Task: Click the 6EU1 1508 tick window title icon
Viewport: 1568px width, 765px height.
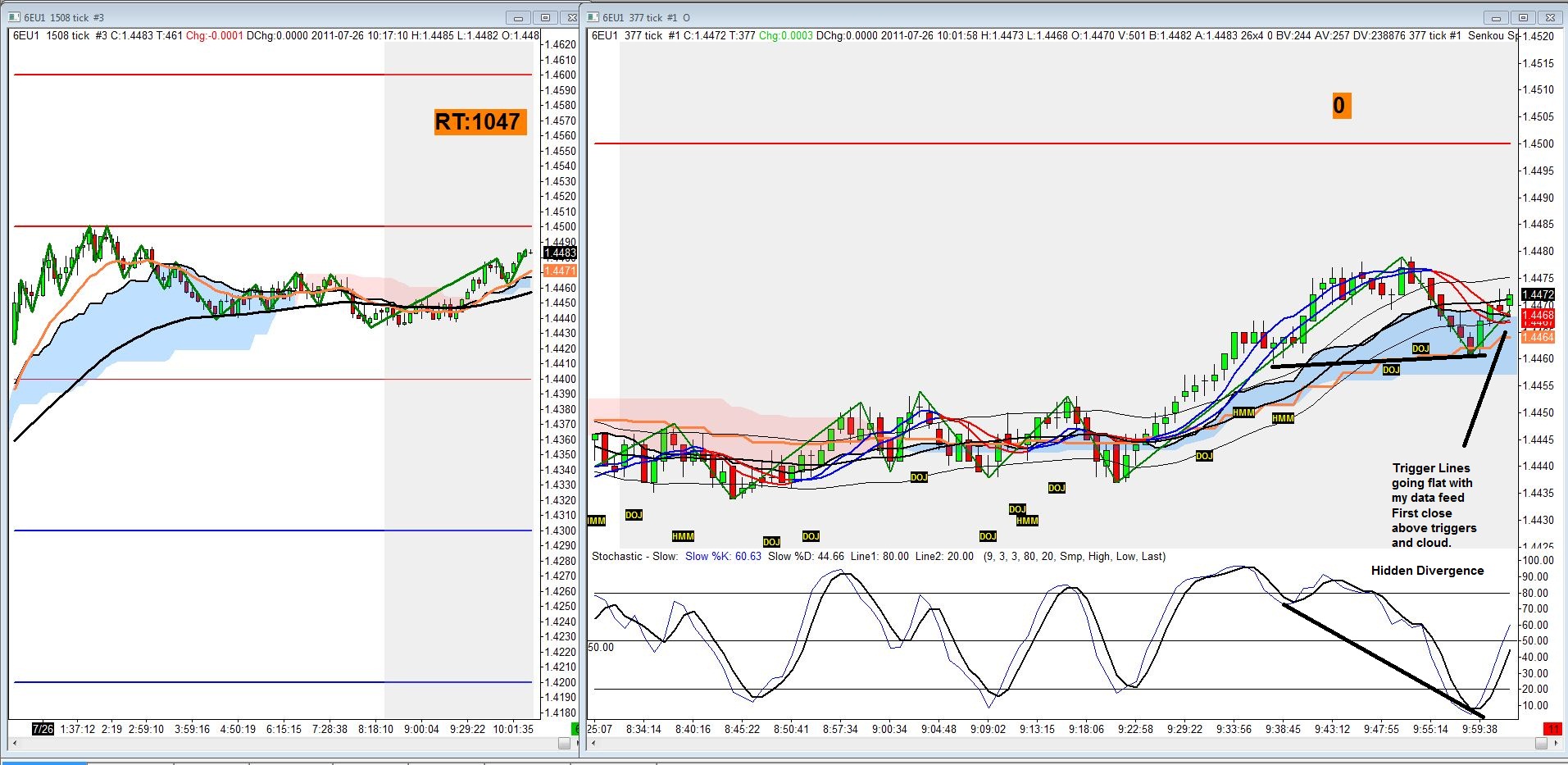Action: [16, 17]
